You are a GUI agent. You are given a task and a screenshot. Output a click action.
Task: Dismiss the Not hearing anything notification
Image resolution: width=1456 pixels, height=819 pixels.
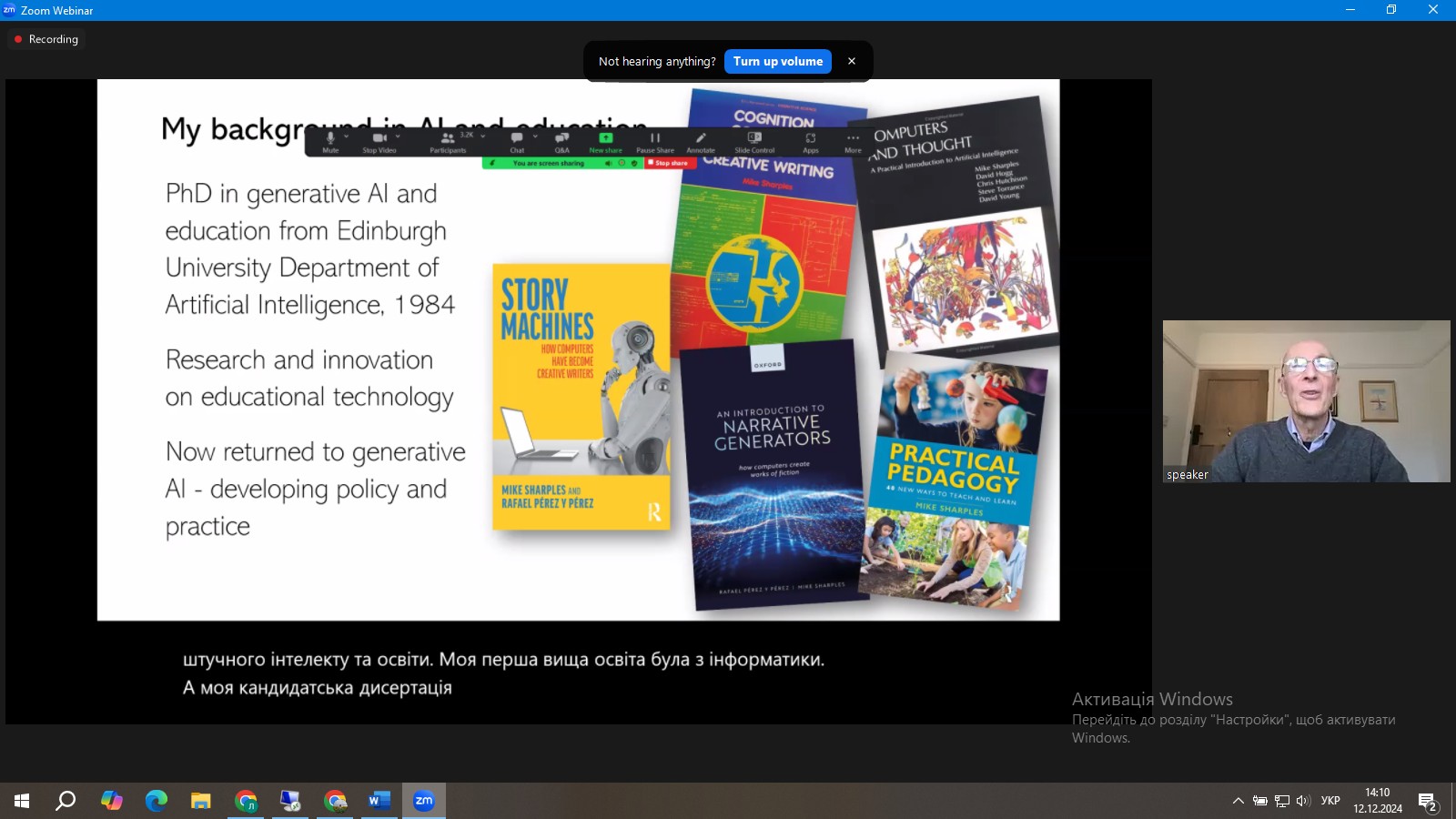852,61
